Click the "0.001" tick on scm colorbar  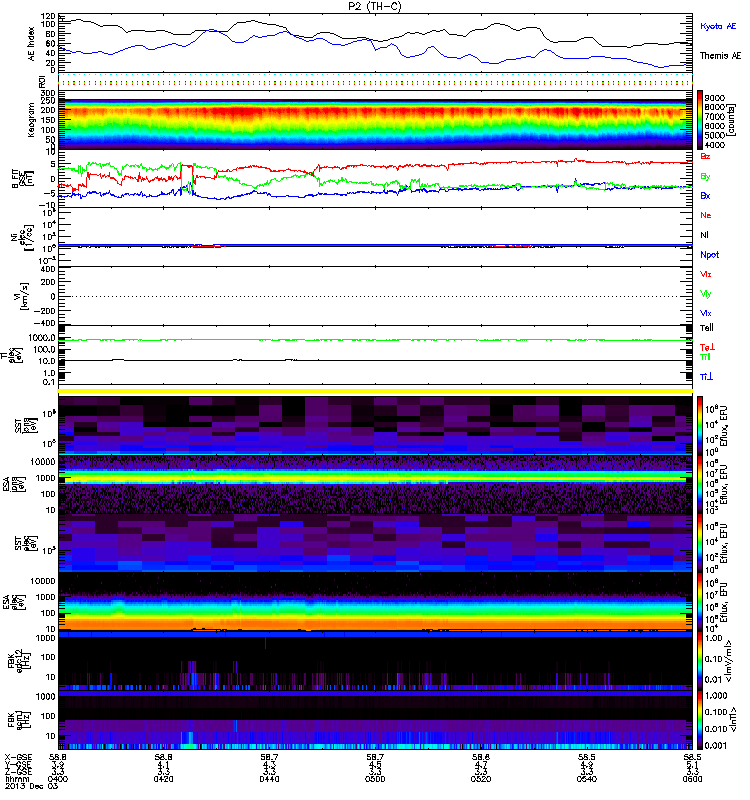[715, 745]
